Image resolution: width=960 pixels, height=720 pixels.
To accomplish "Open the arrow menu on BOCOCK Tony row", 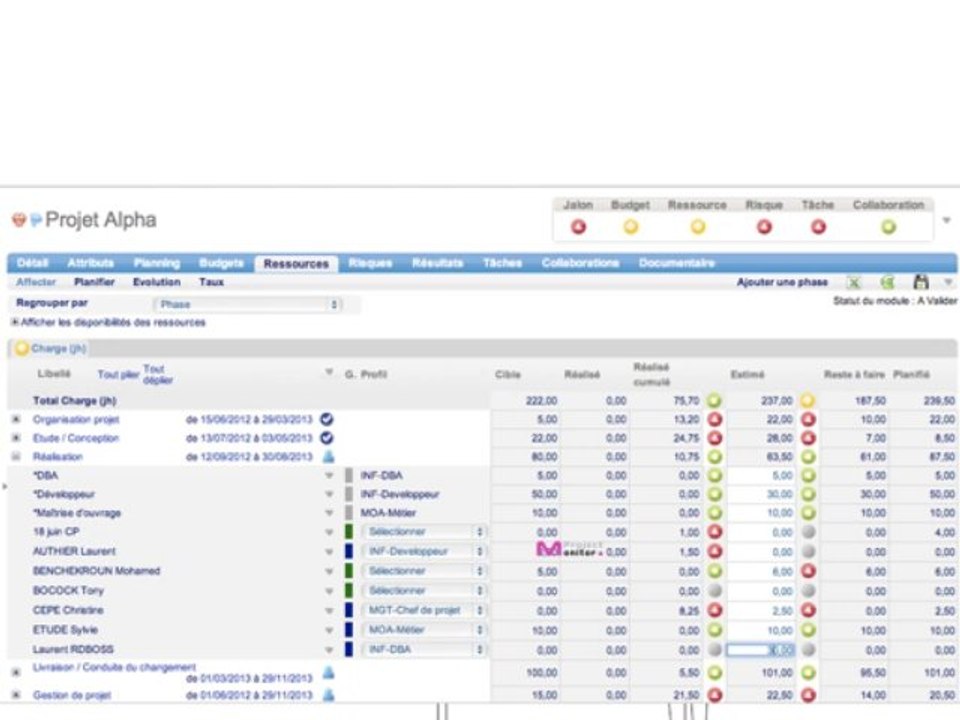I will 329,591.
